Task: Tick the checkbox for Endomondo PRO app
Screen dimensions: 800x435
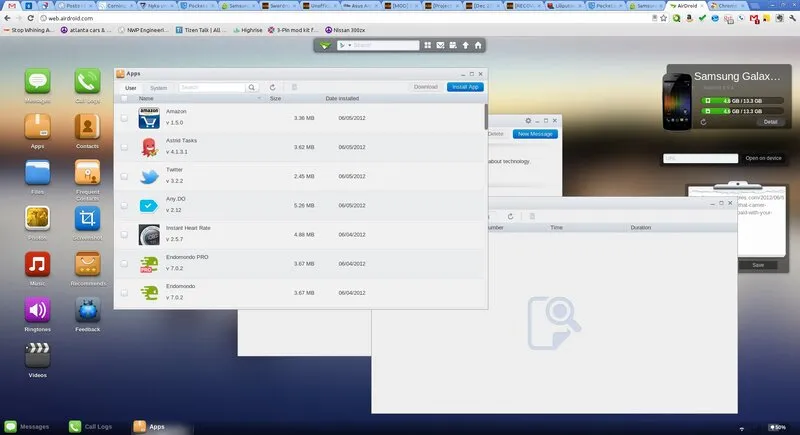Action: 124,264
